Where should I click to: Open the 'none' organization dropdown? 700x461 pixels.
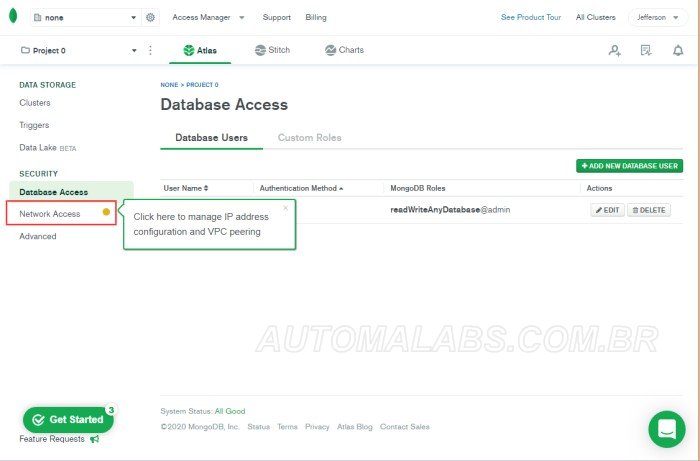click(86, 17)
